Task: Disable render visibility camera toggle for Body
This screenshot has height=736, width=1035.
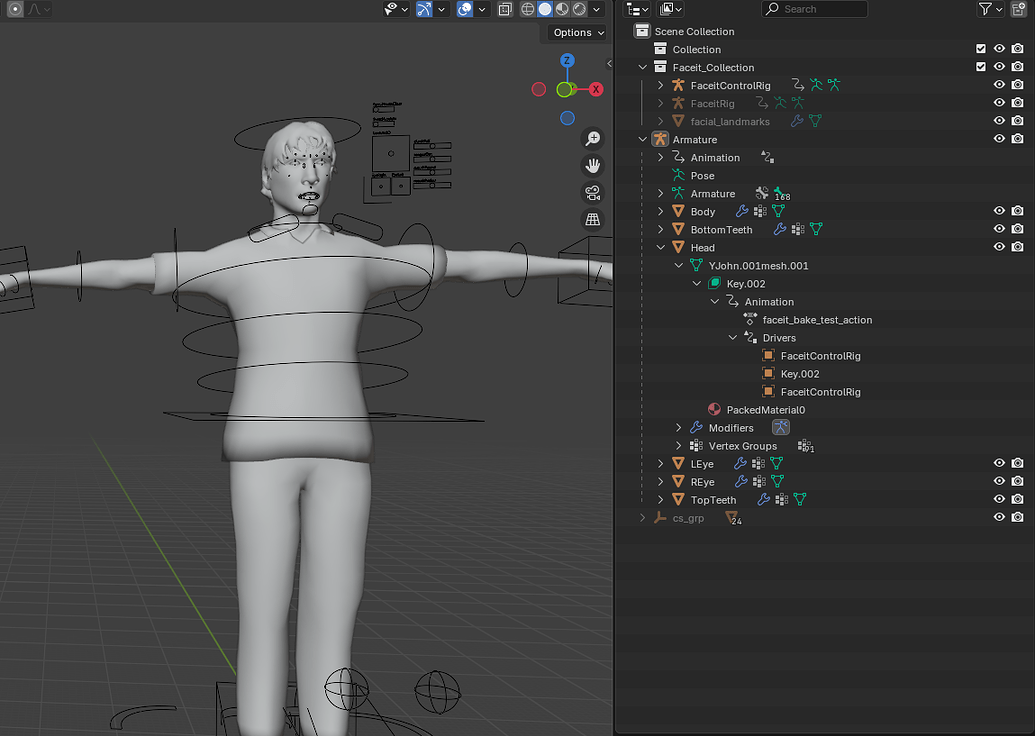Action: click(1018, 211)
